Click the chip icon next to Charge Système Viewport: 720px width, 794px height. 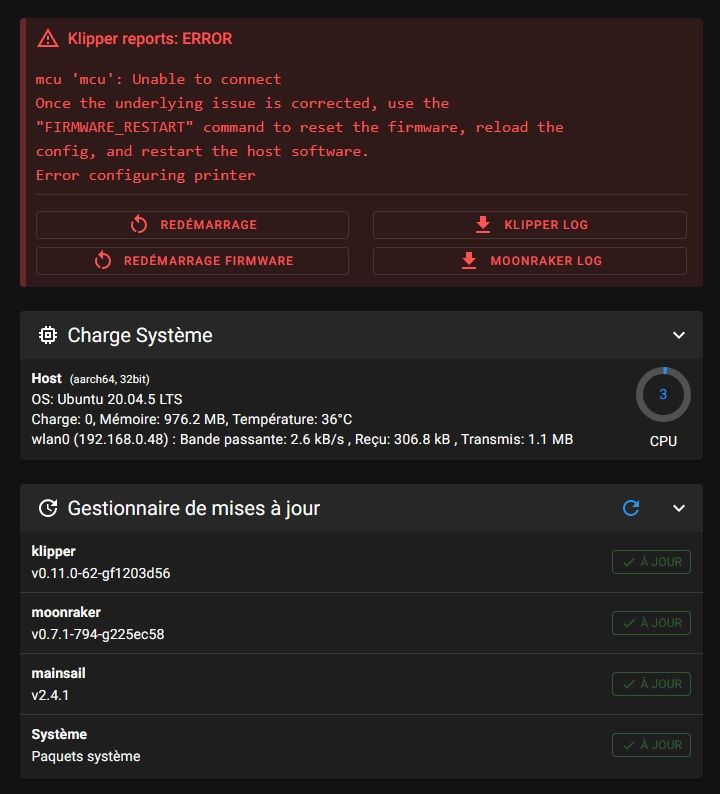48,335
